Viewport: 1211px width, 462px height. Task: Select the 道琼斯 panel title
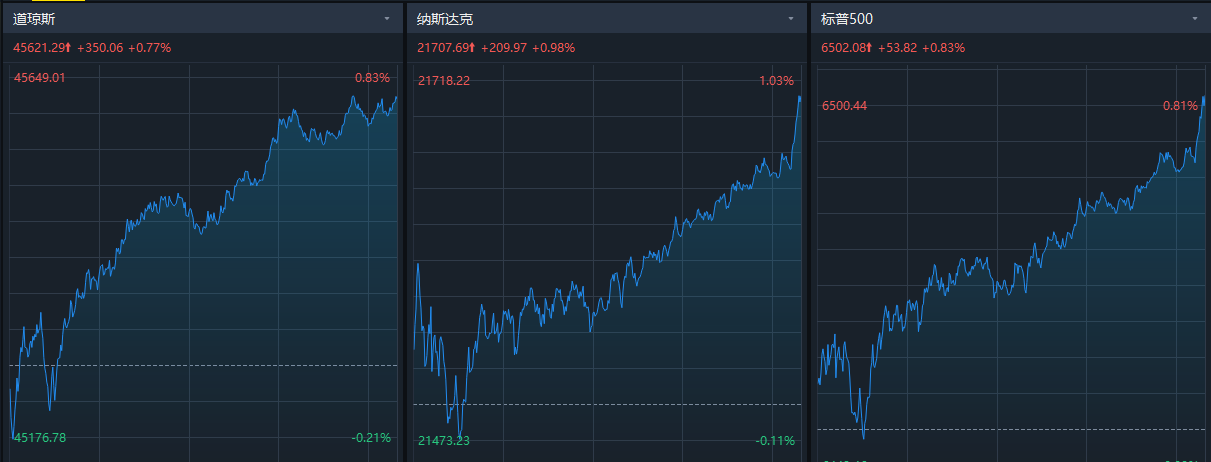pos(33,19)
